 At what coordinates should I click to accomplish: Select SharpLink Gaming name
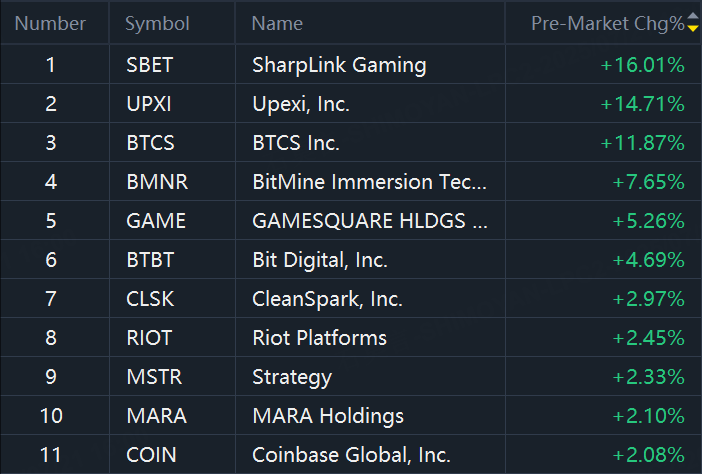[339, 65]
